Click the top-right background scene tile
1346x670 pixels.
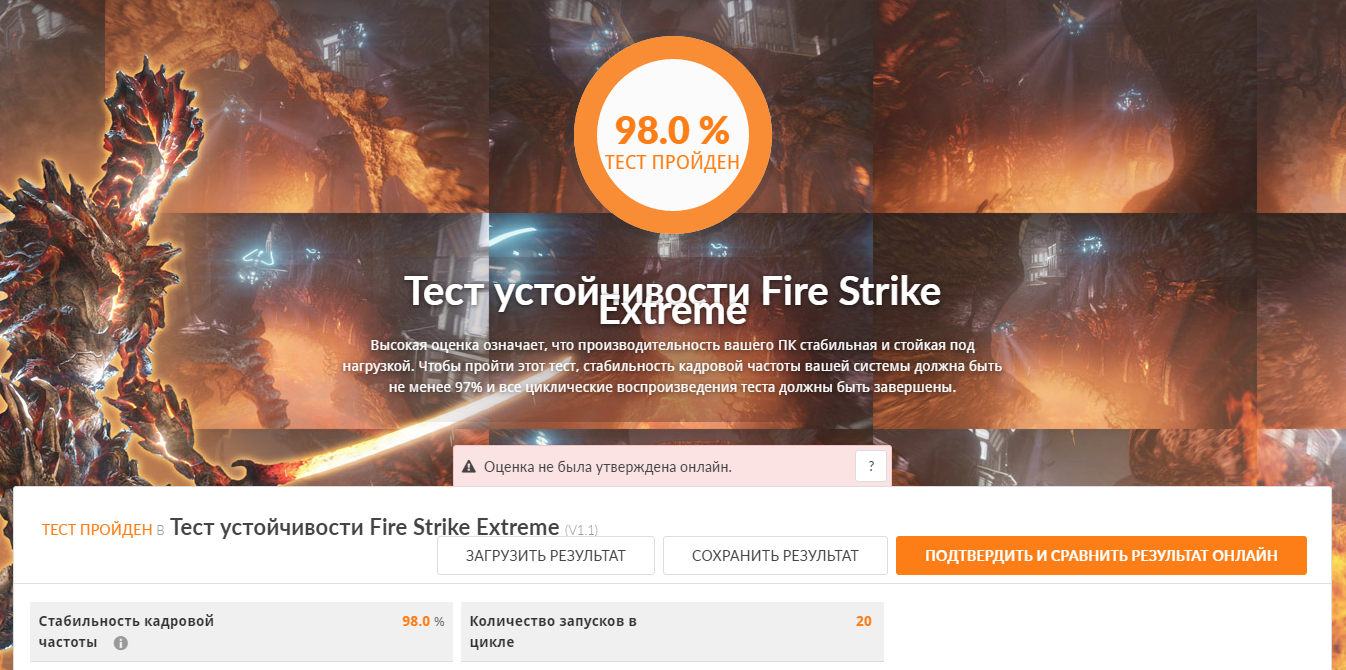1301,106
